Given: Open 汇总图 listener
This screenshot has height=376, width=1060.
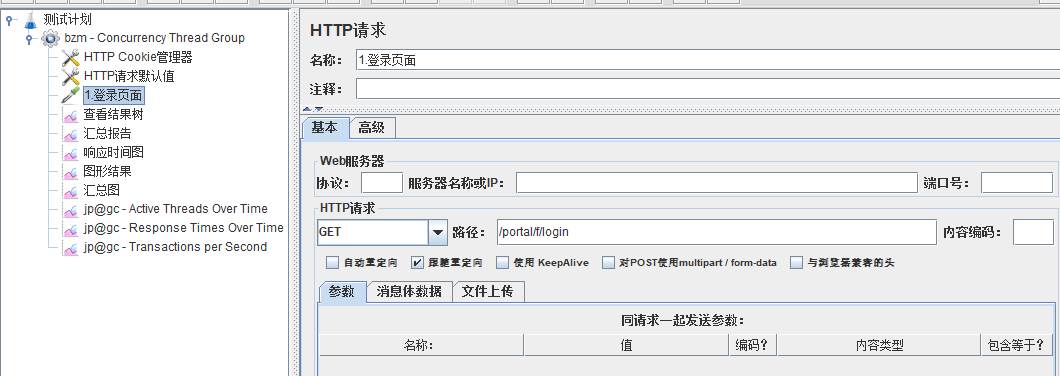Looking at the screenshot, I should [x=101, y=191].
